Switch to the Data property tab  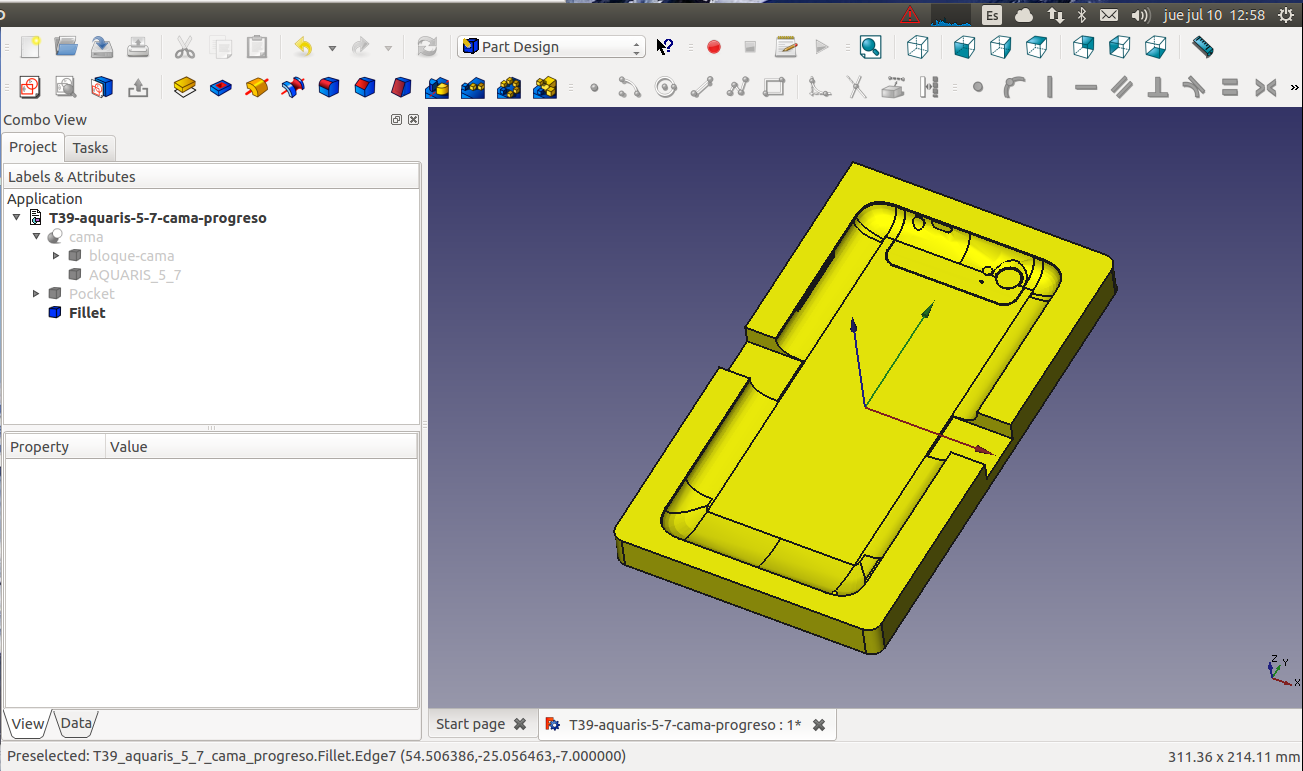click(76, 724)
